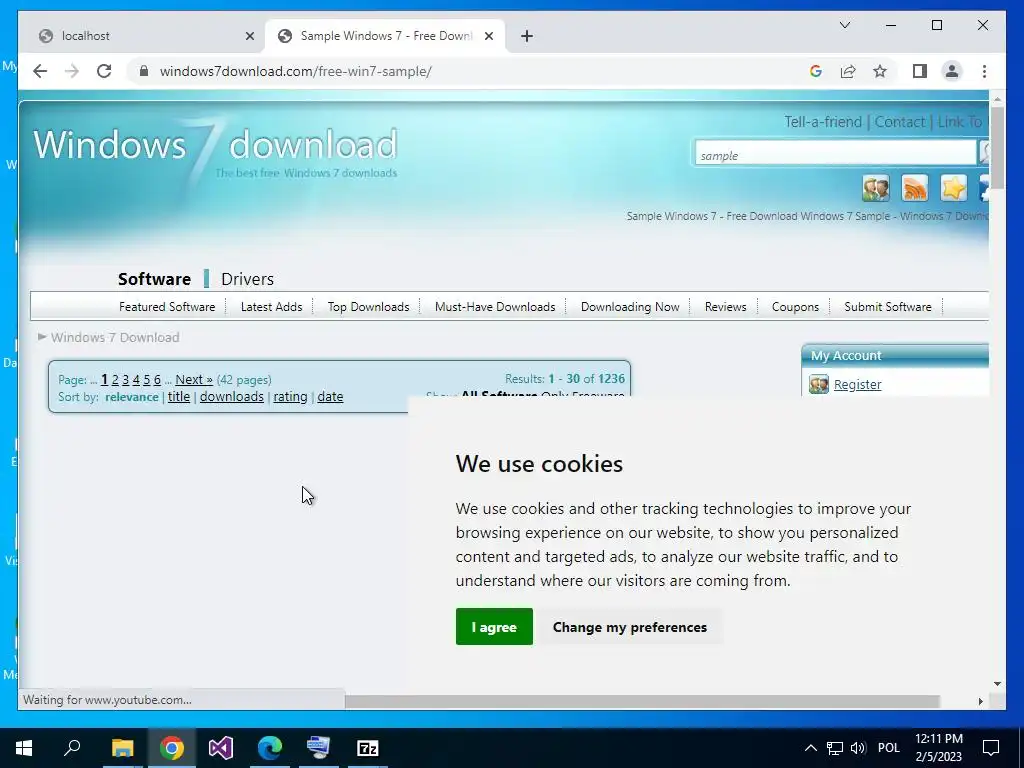Image resolution: width=1024 pixels, height=768 pixels.
Task: Click the vertical scrollbar down arrow
Action: [997, 684]
